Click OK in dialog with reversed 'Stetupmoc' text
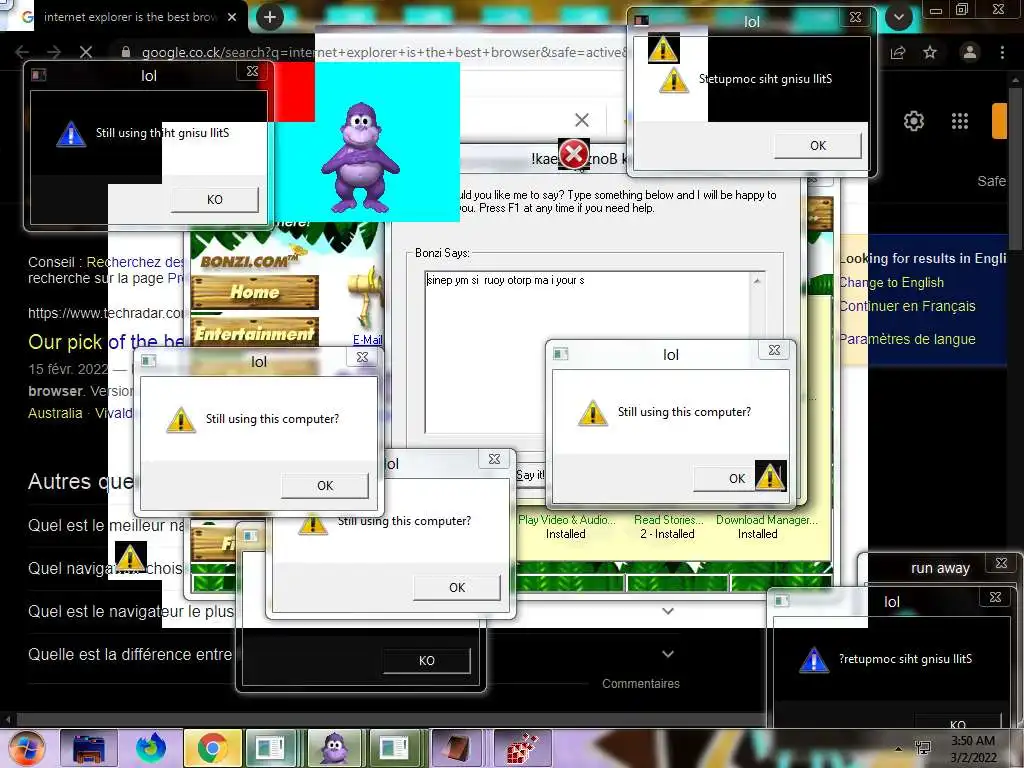This screenshot has width=1024, height=768. point(818,146)
